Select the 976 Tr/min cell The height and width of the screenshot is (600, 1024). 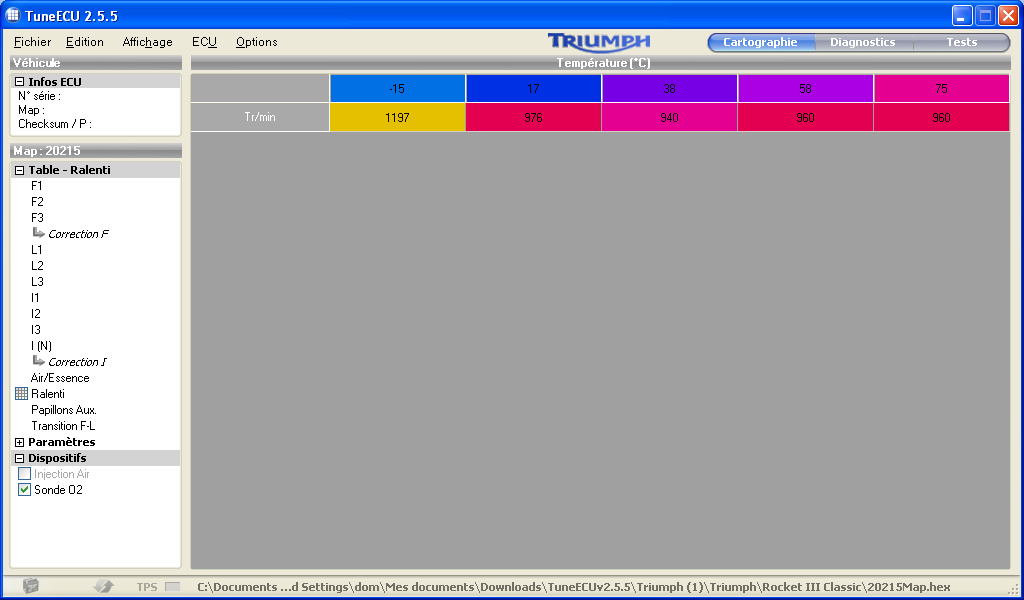coord(534,118)
